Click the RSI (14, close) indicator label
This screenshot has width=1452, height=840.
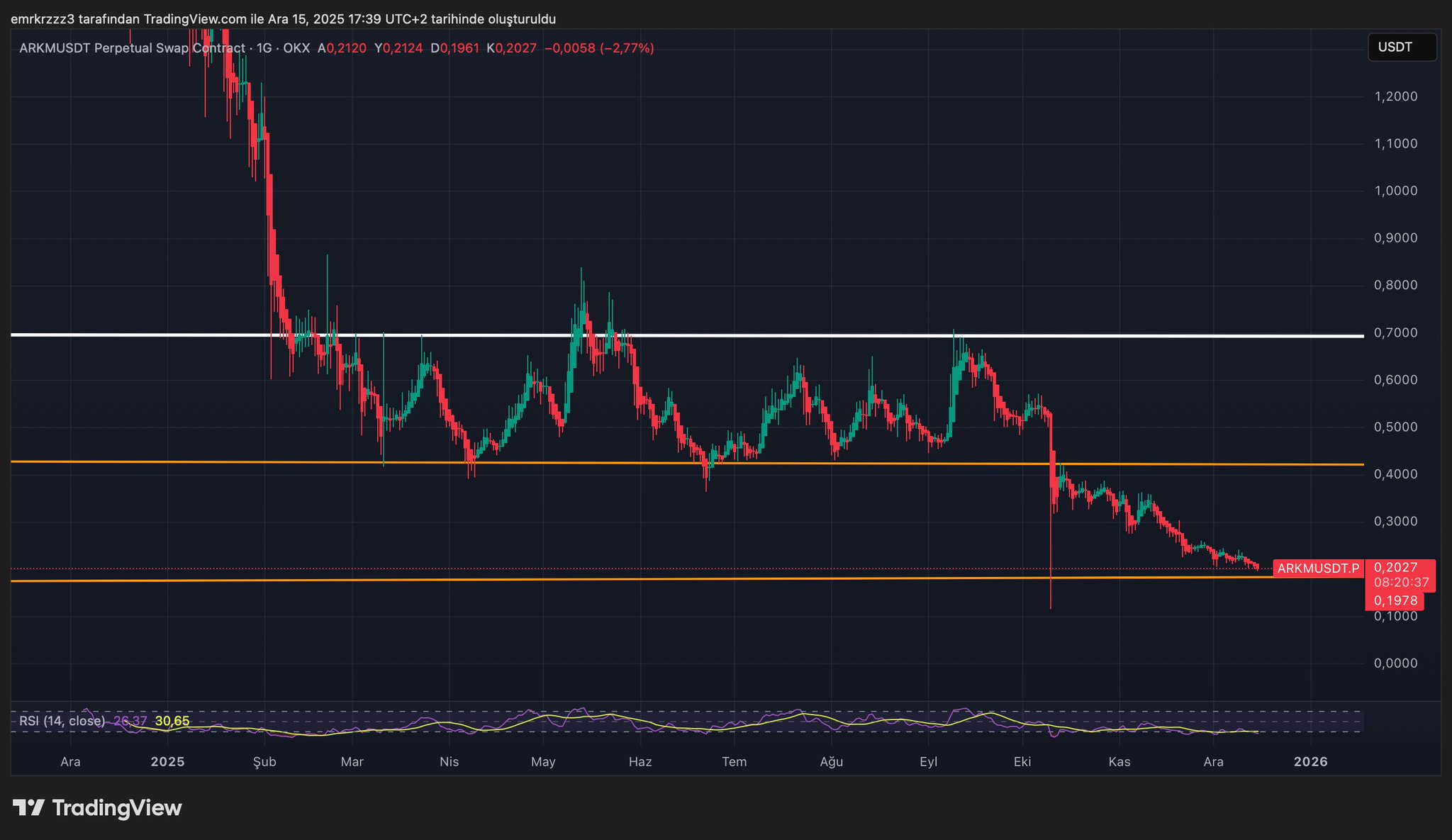(62, 721)
